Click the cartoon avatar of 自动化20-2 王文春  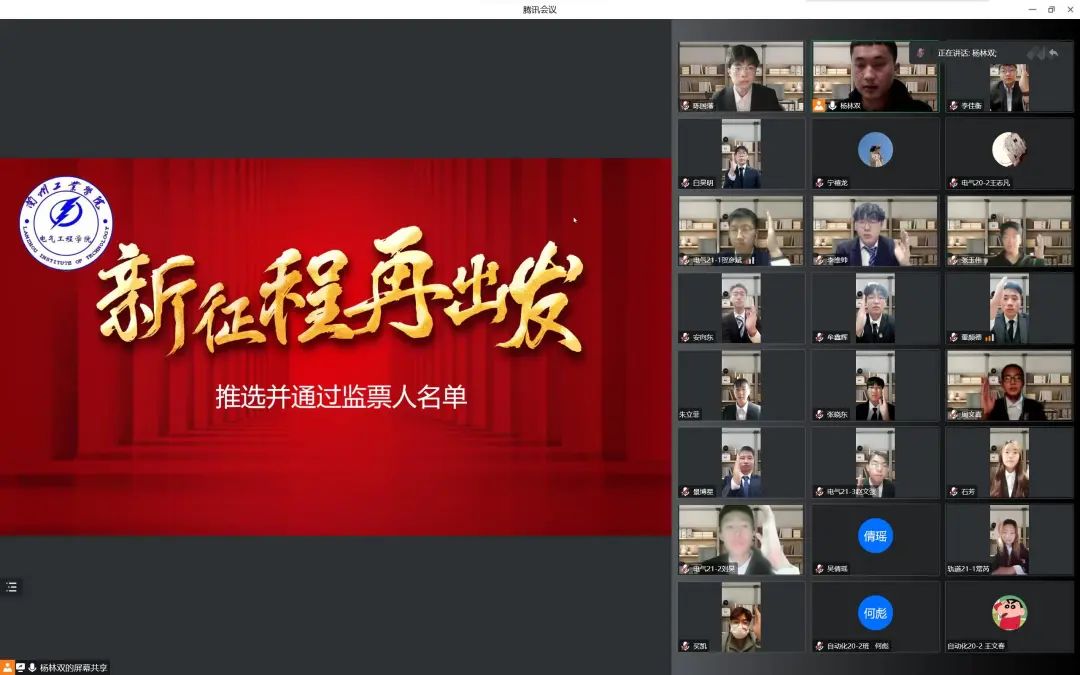1009,613
